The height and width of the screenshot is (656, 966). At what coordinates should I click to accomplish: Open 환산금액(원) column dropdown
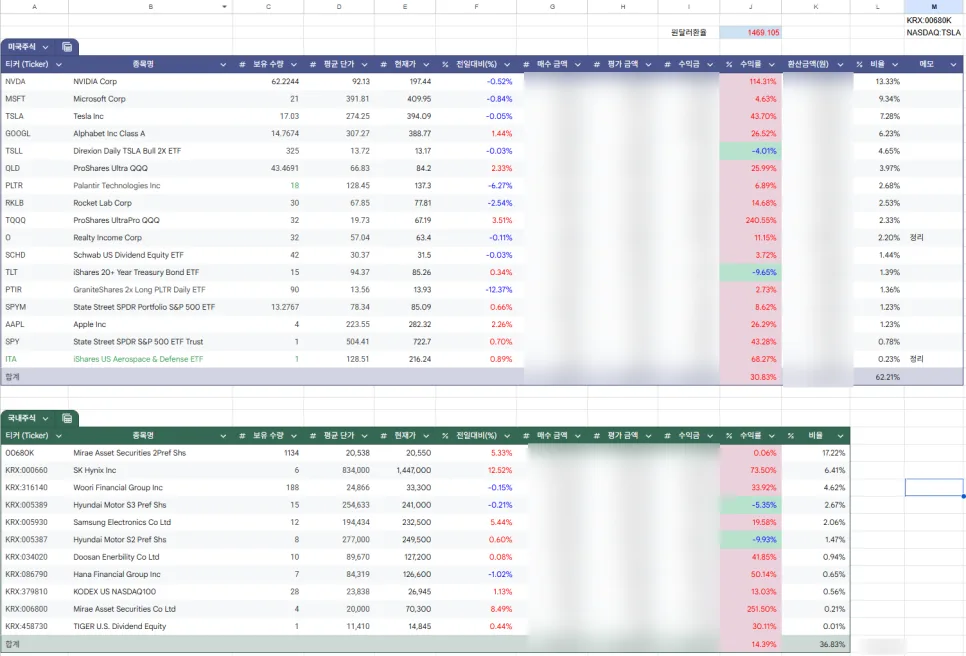click(840, 65)
